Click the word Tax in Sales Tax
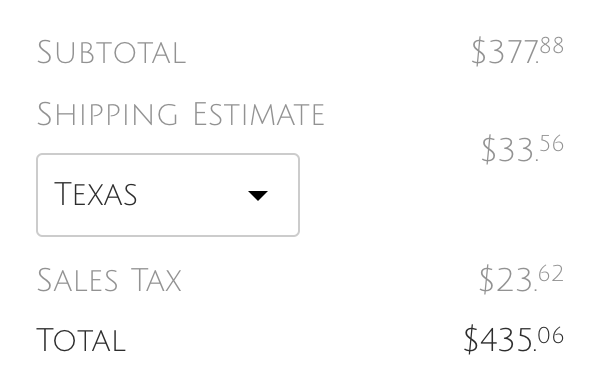 (x=156, y=280)
